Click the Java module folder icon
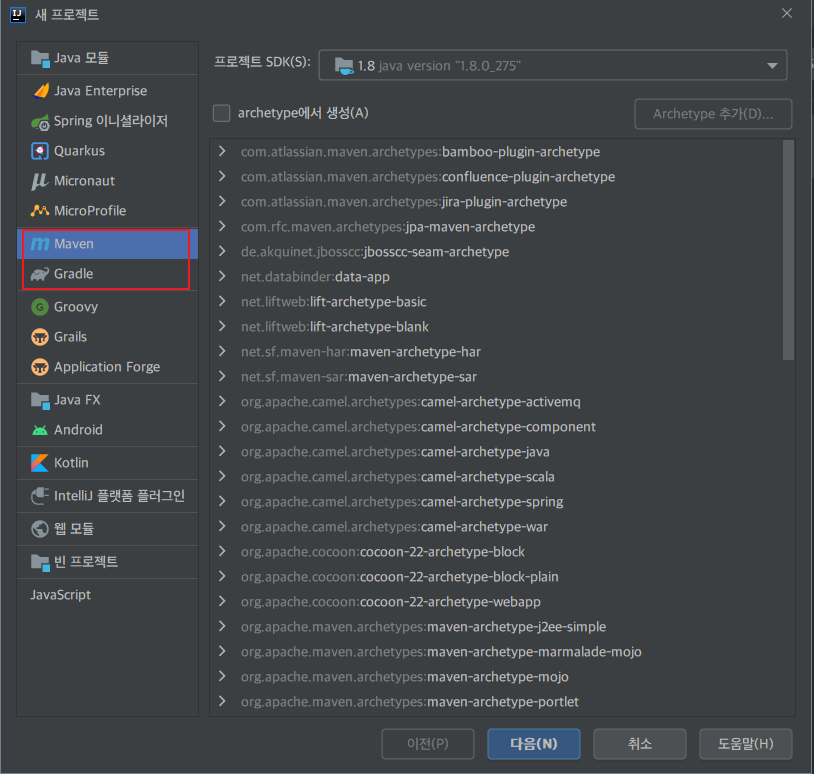Image resolution: width=814 pixels, height=774 pixels. 40,58
